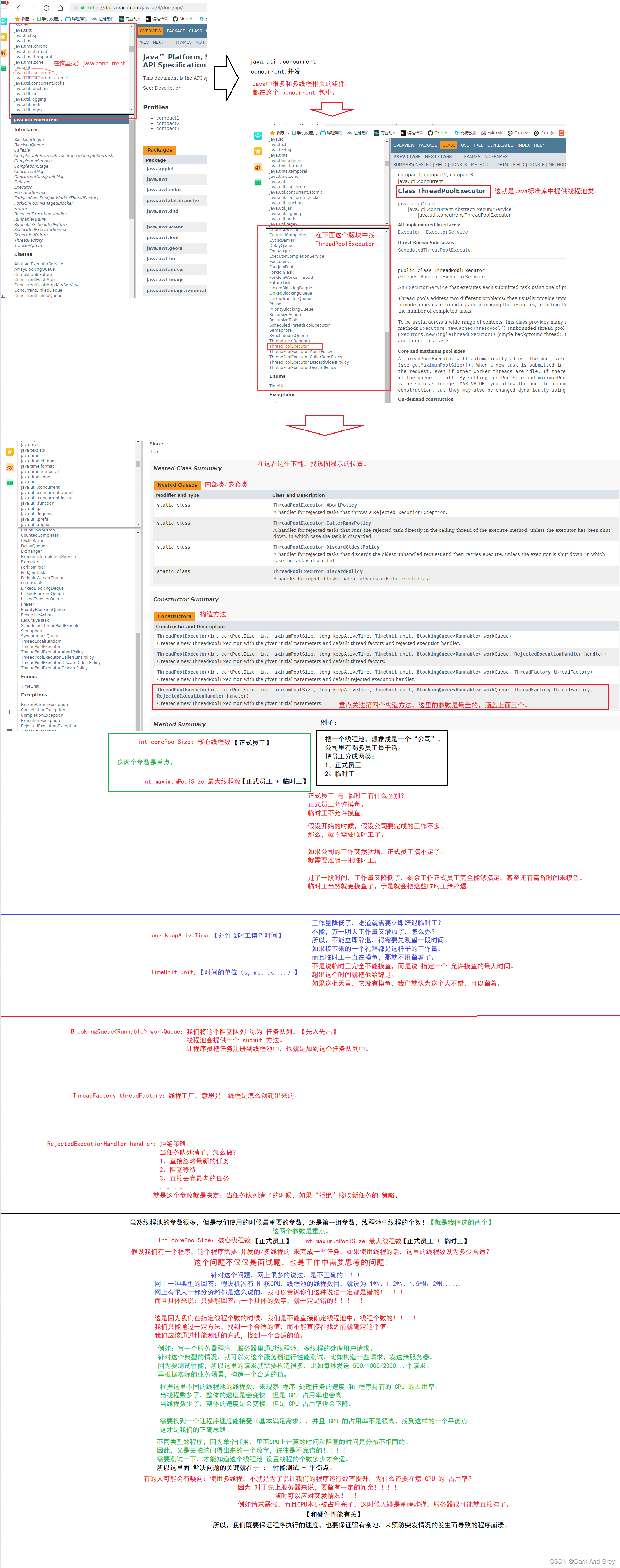Open java.util.concurrent.atomic in Overview package list
The image size is (620, 1568).
click(x=41, y=78)
